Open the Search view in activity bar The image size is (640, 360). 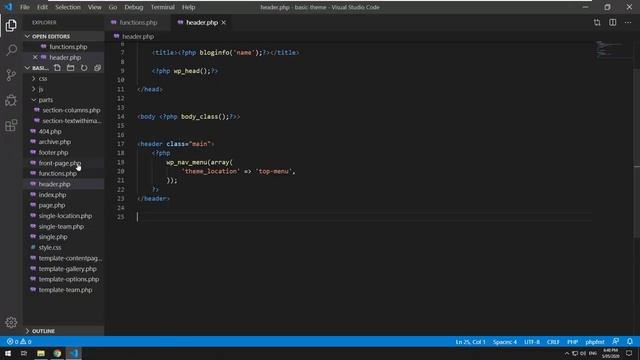[11, 50]
